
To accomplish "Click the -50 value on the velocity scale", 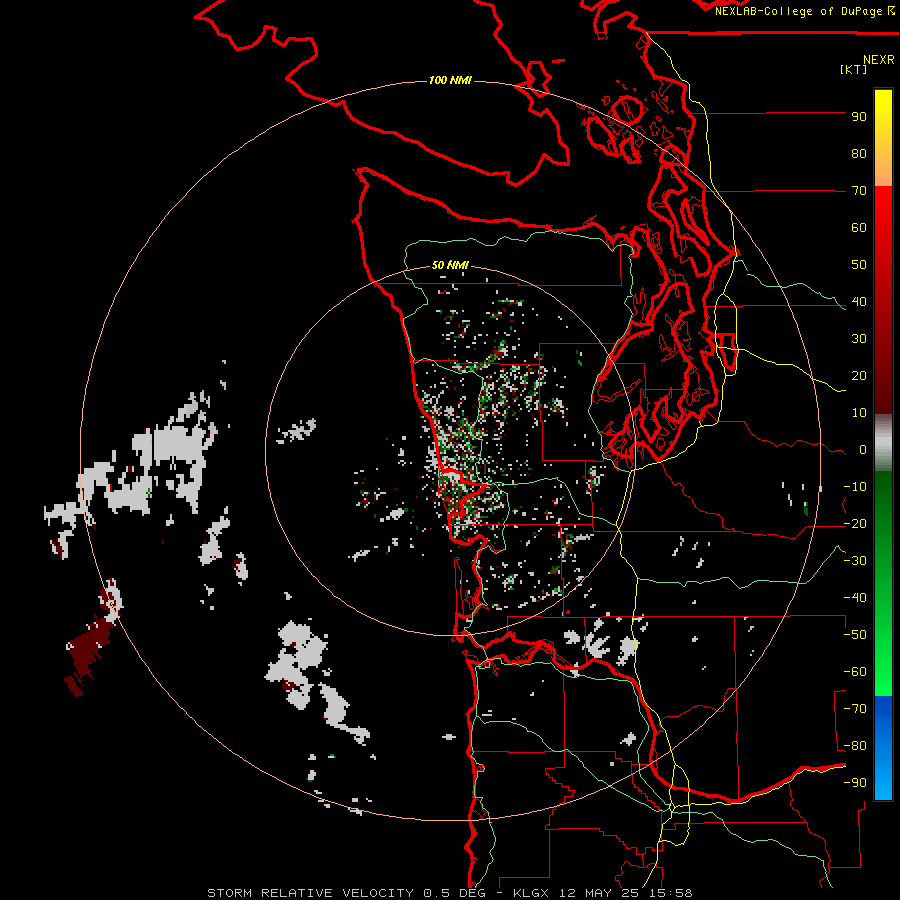I will pyautogui.click(x=855, y=635).
